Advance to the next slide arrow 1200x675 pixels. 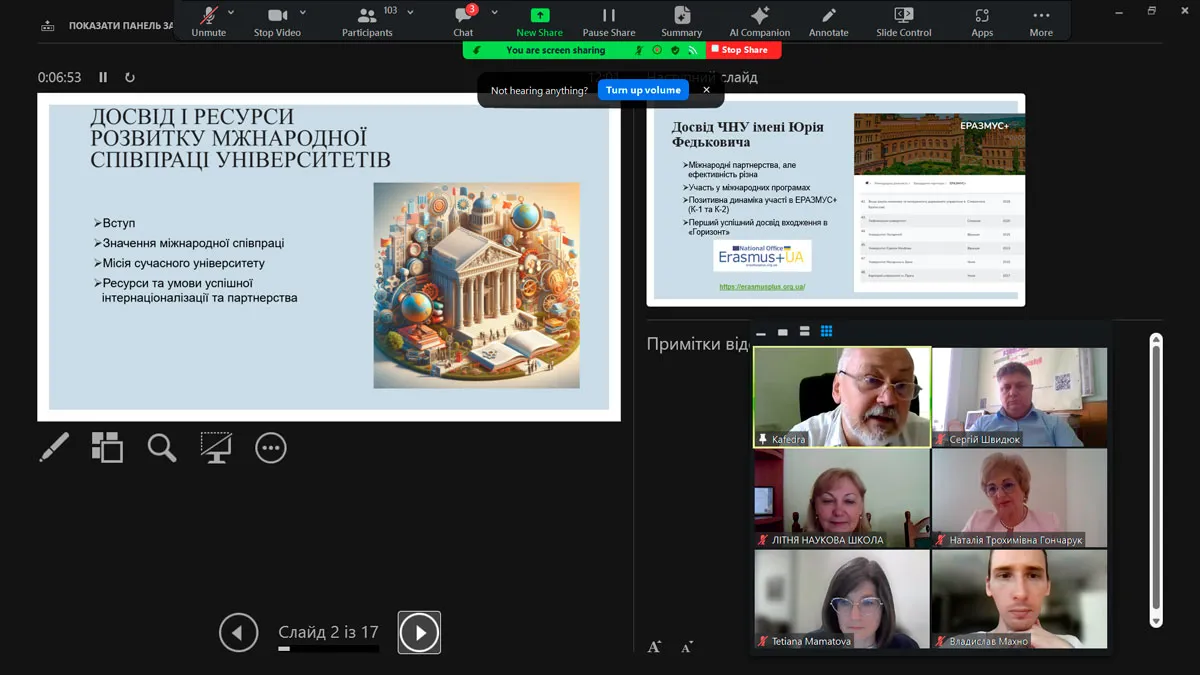point(419,632)
